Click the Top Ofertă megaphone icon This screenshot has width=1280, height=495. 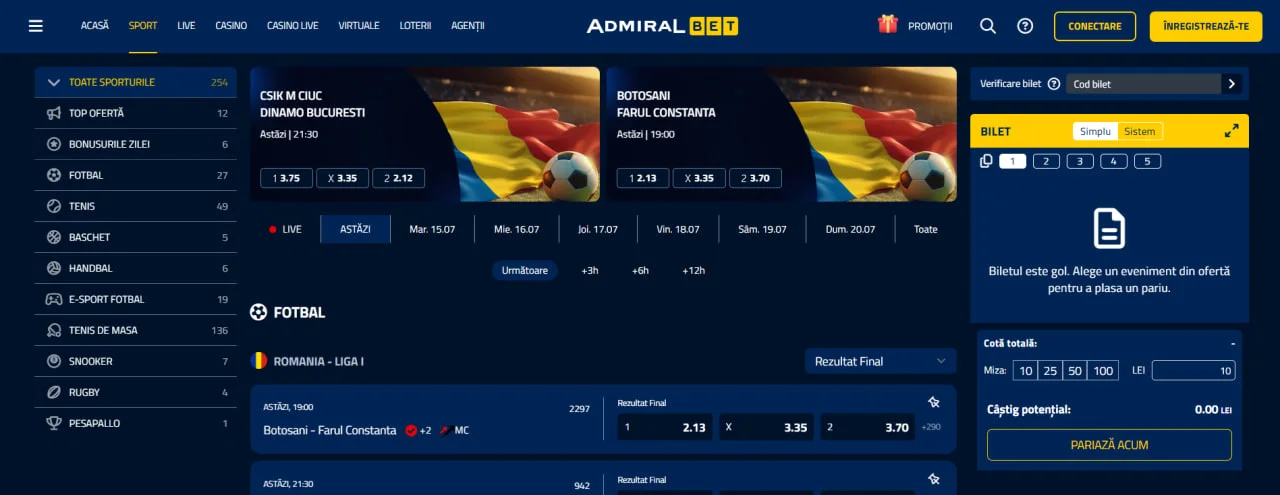pyautogui.click(x=54, y=113)
